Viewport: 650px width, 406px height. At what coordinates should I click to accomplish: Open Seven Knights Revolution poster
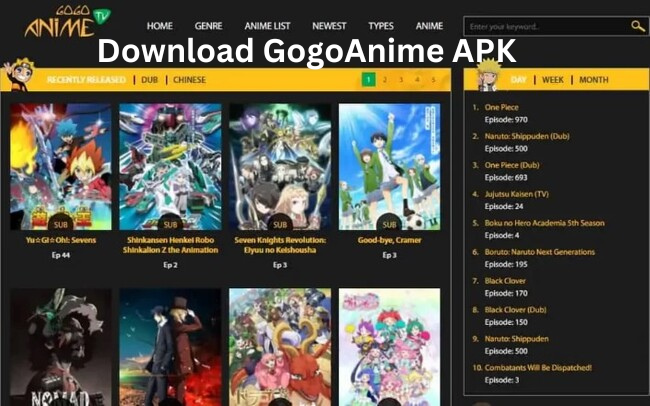tap(280, 167)
